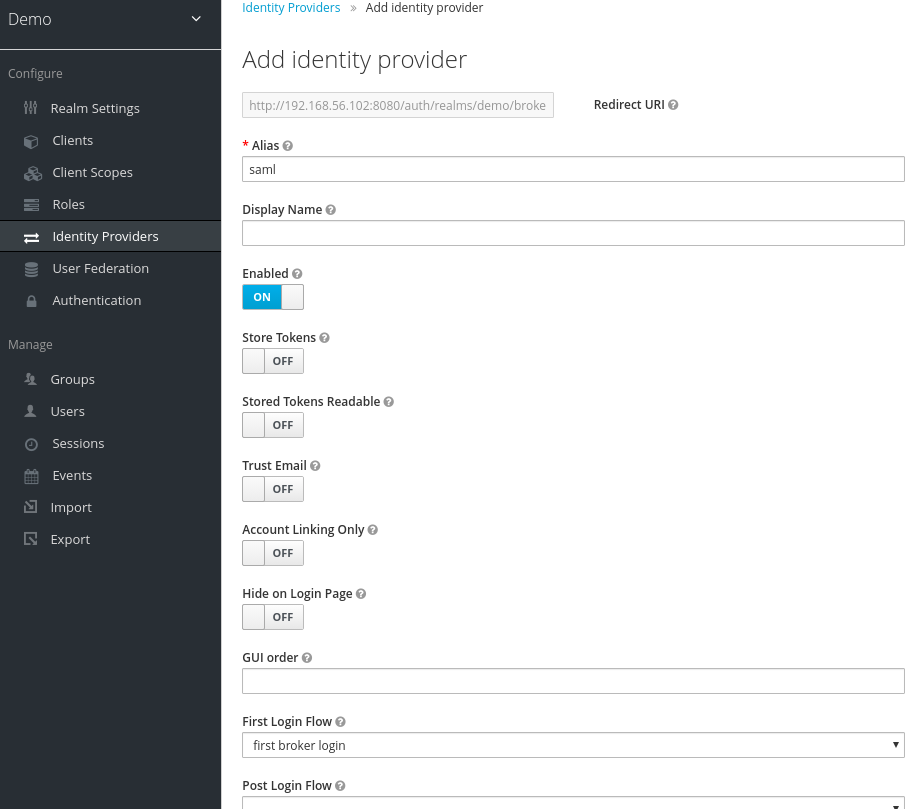Click help icon next to Redirect URI
The width and height of the screenshot is (923, 809).
click(673, 105)
